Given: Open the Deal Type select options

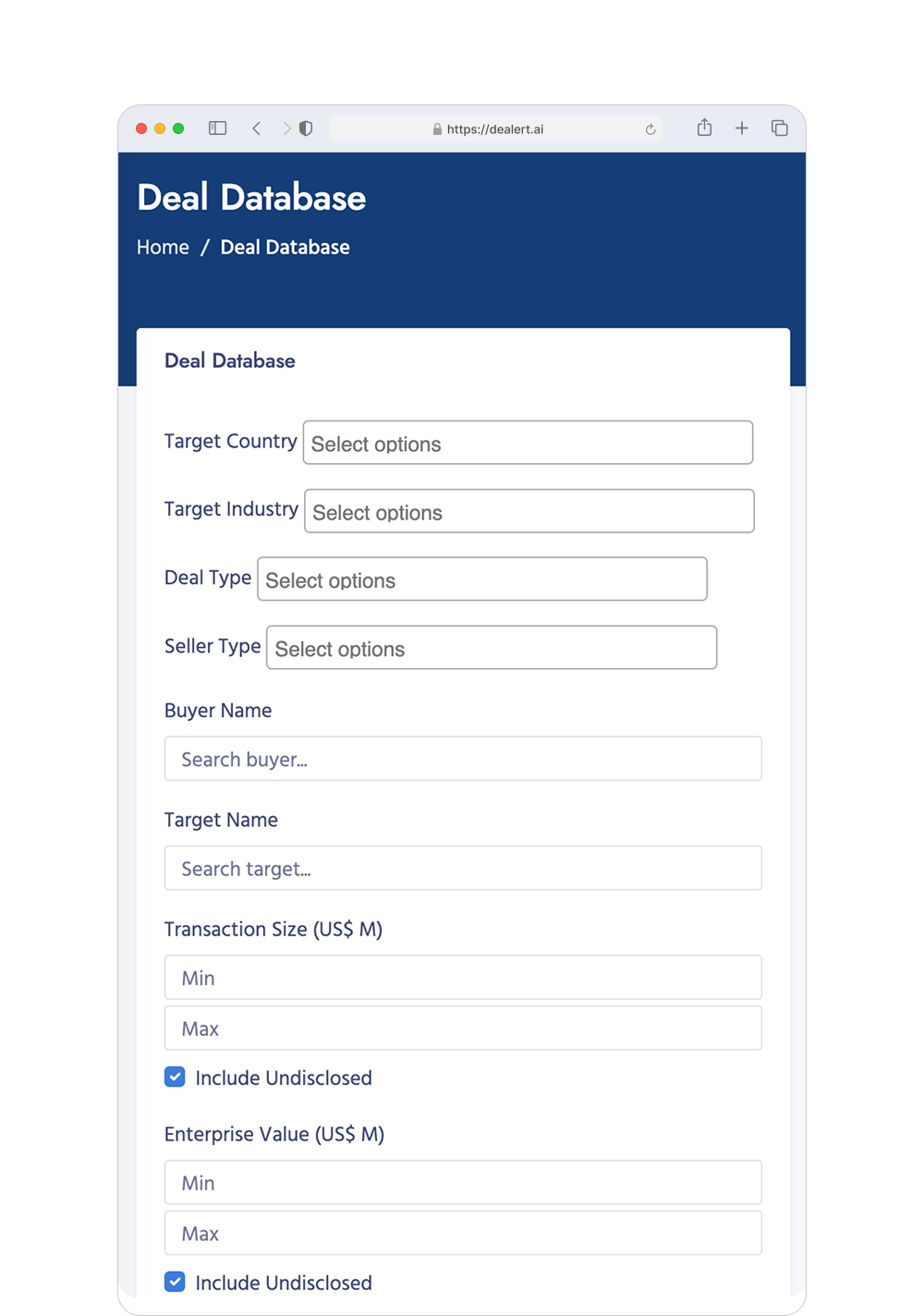Looking at the screenshot, I should pyautogui.click(x=482, y=579).
